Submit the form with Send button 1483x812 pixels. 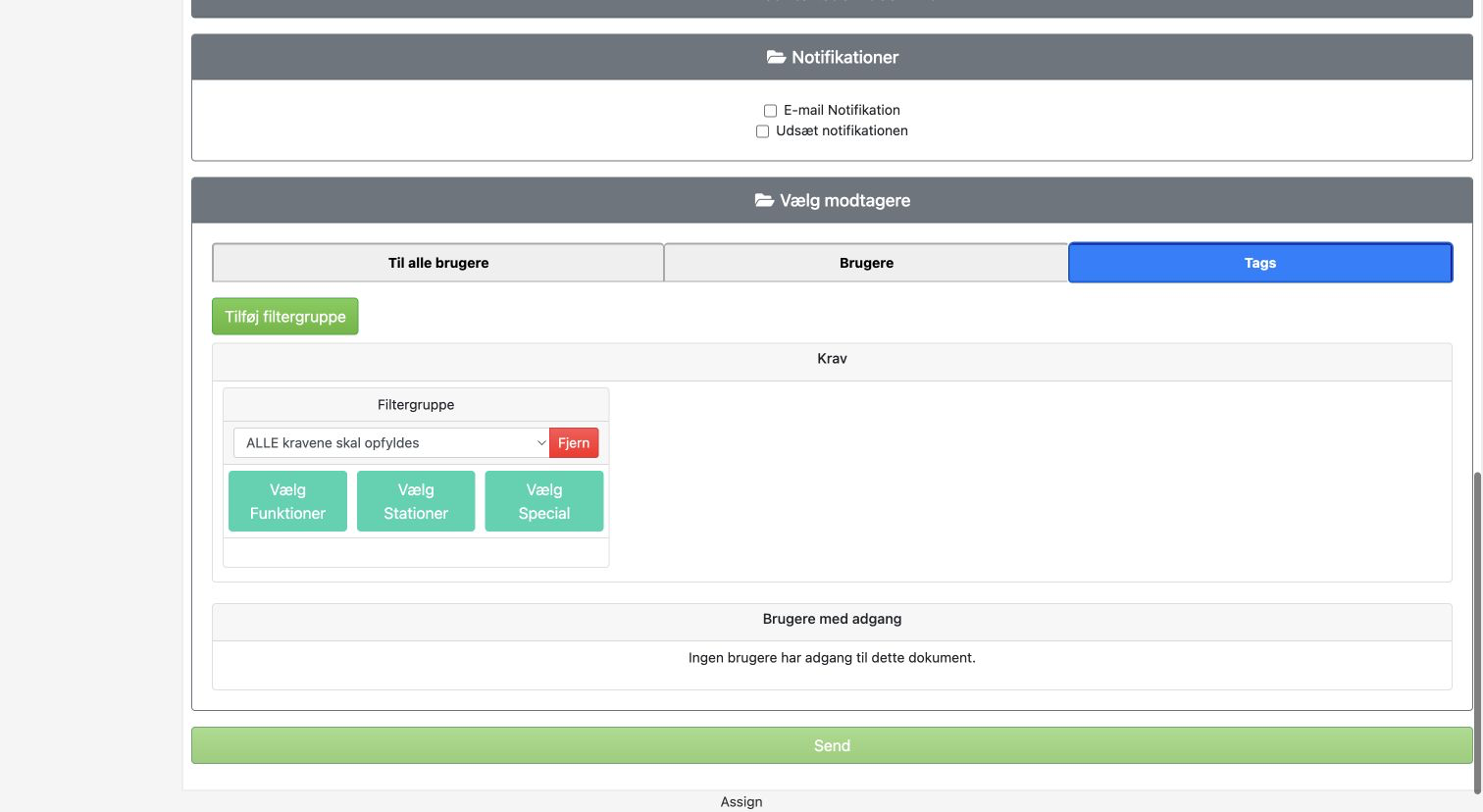(x=832, y=745)
